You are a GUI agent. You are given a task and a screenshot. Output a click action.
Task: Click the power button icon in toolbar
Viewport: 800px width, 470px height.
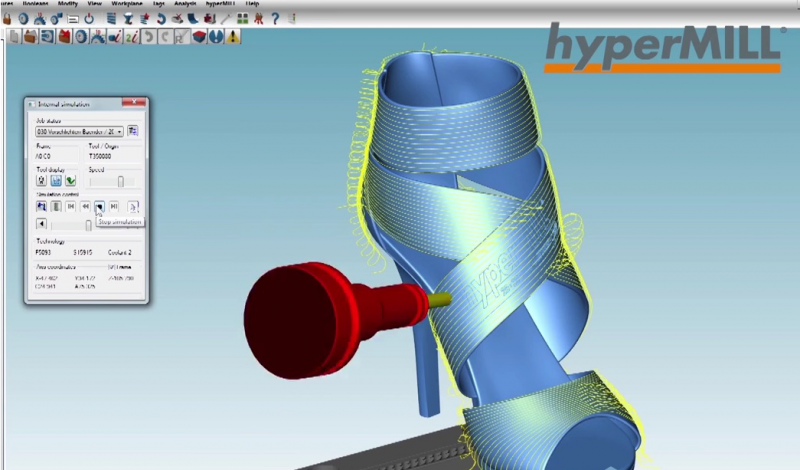tap(89, 19)
